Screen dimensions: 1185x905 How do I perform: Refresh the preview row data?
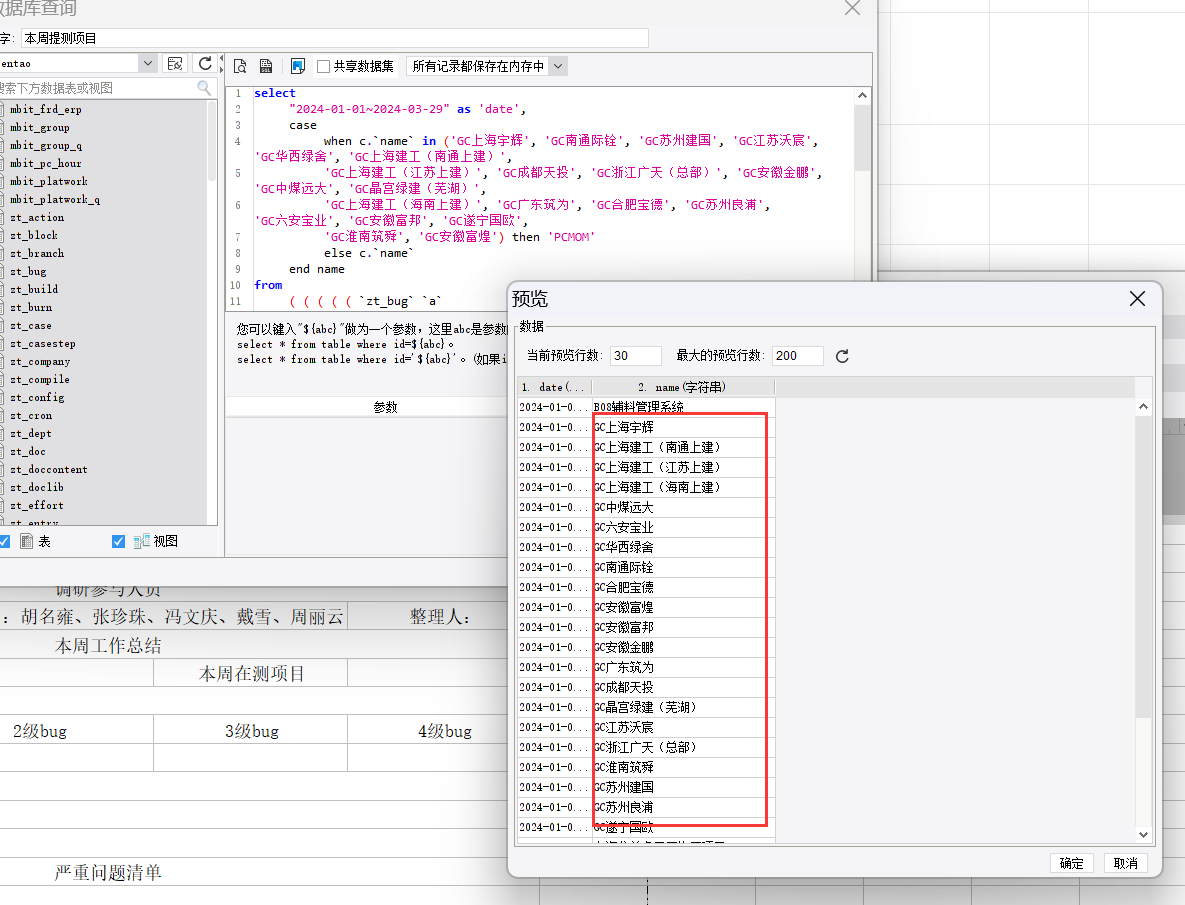842,356
